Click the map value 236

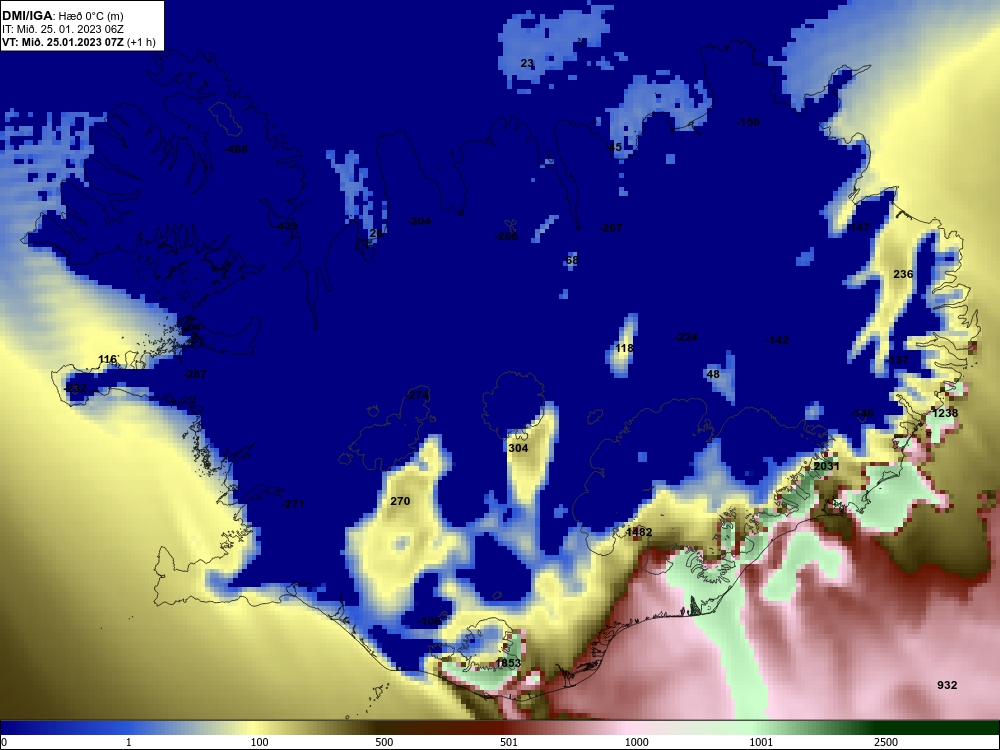point(903,274)
